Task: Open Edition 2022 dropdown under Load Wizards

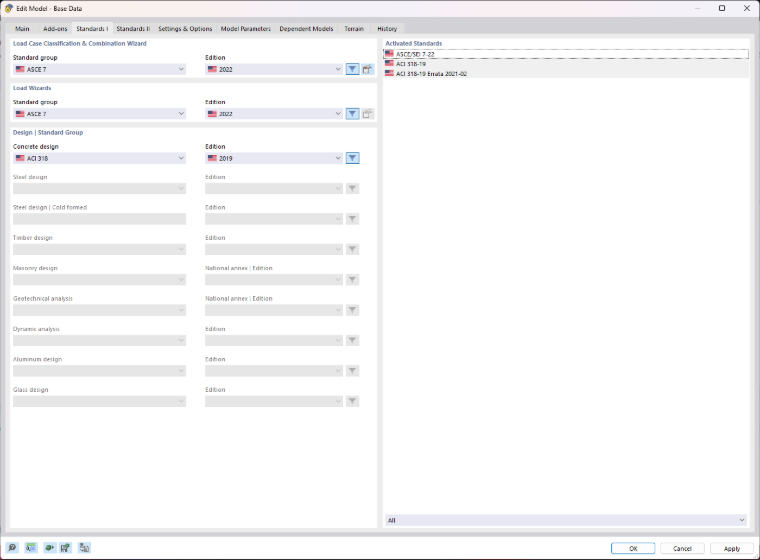Action: point(274,114)
